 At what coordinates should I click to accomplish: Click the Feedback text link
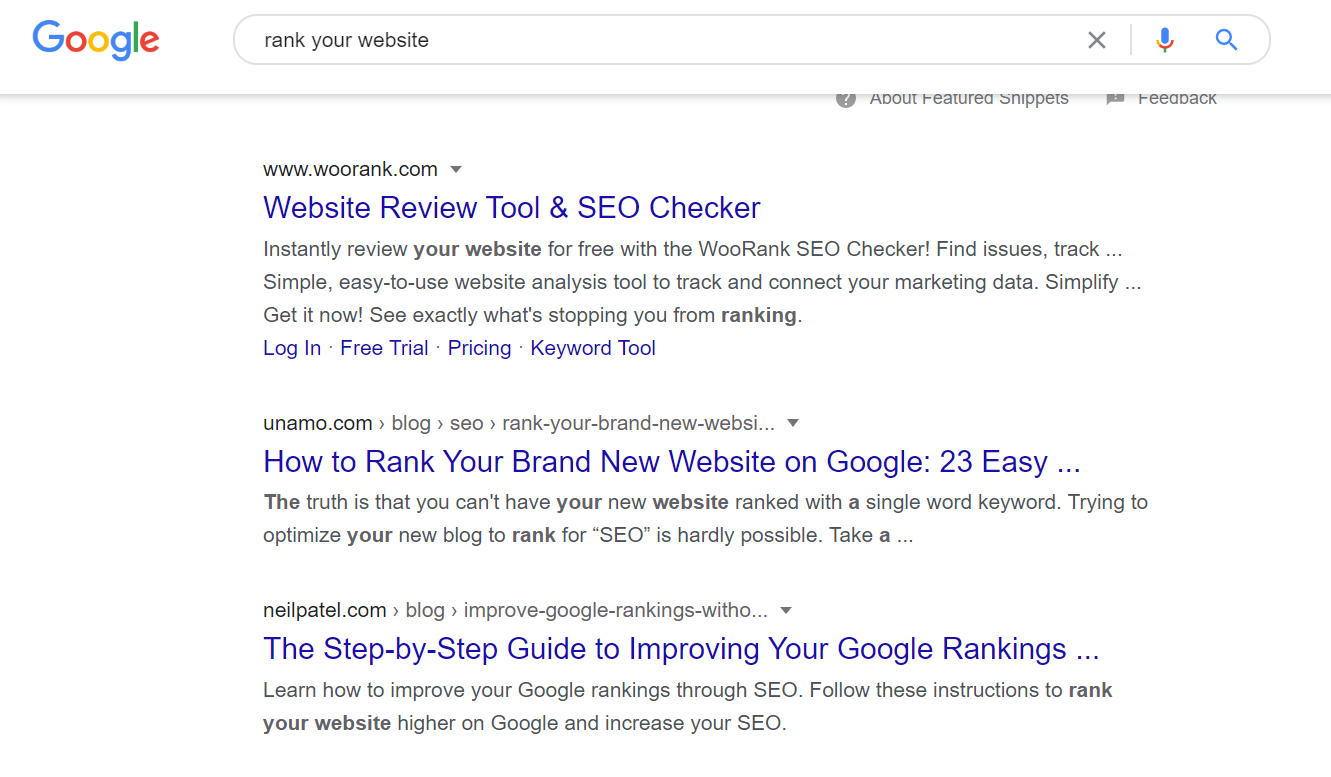[x=1177, y=98]
